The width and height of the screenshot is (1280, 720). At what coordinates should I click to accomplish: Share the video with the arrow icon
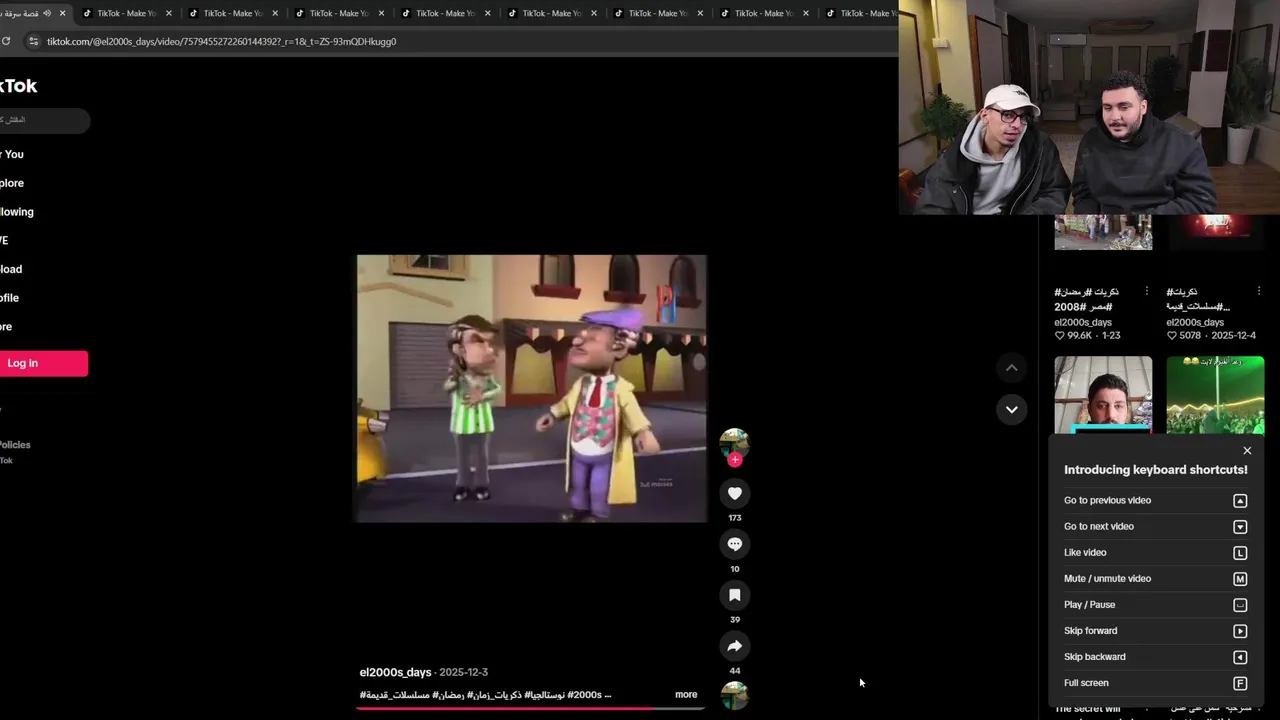[x=734, y=646]
